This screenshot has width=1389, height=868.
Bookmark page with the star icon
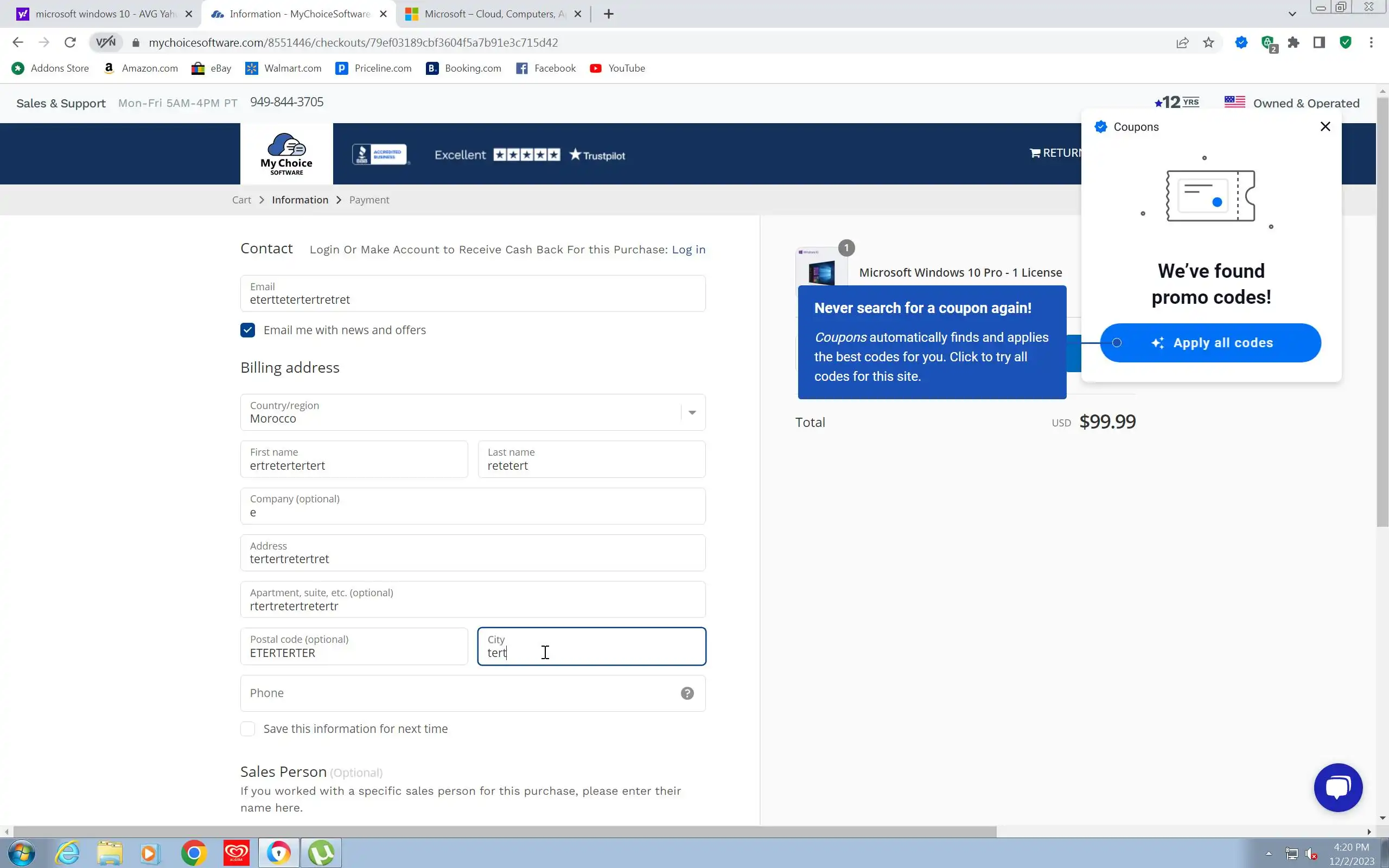coord(1208,42)
